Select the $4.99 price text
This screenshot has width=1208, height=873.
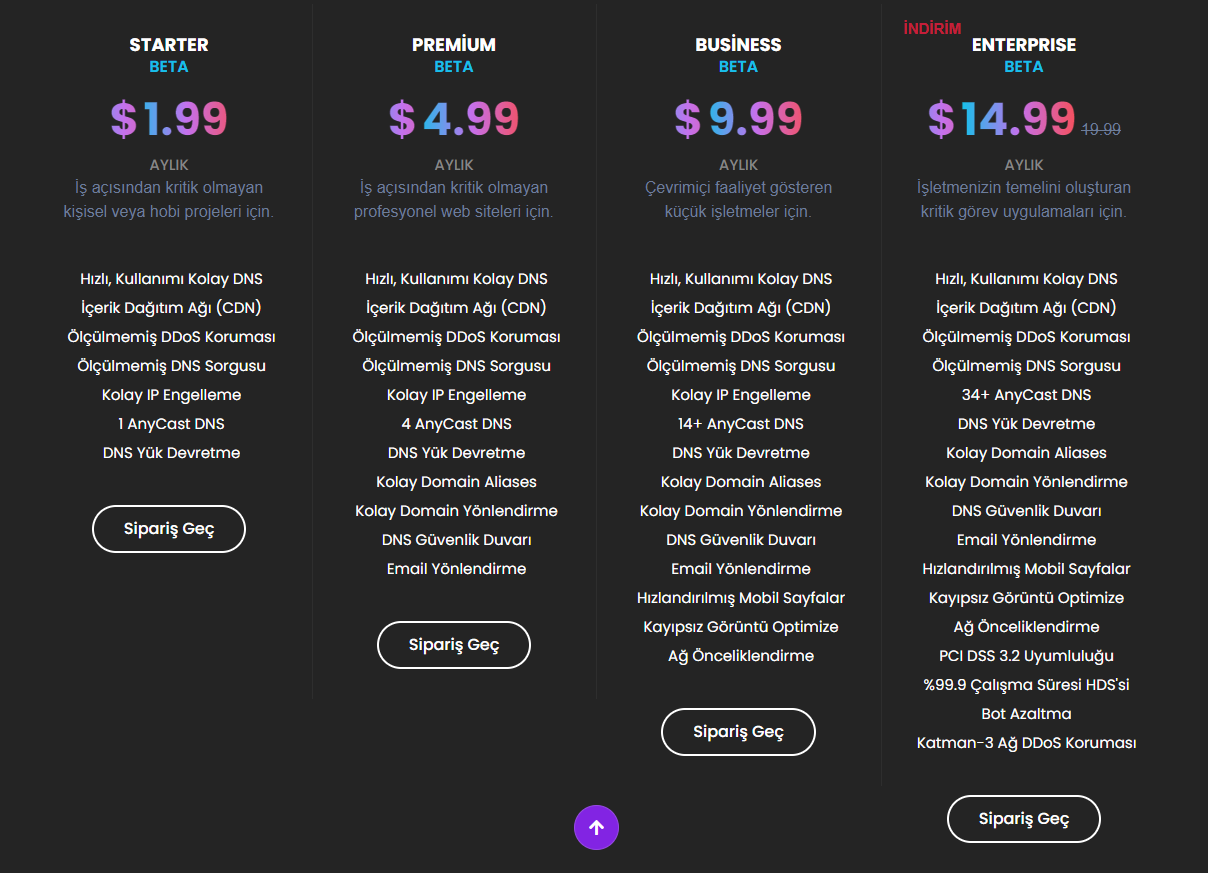click(453, 119)
